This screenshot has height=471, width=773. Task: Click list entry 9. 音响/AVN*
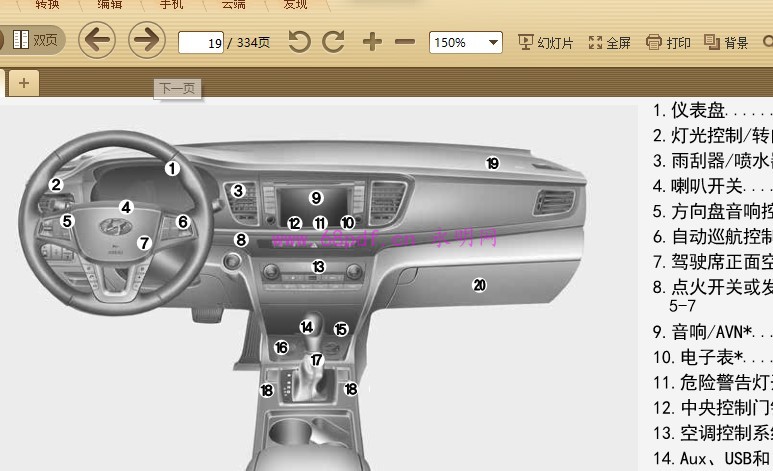click(713, 332)
